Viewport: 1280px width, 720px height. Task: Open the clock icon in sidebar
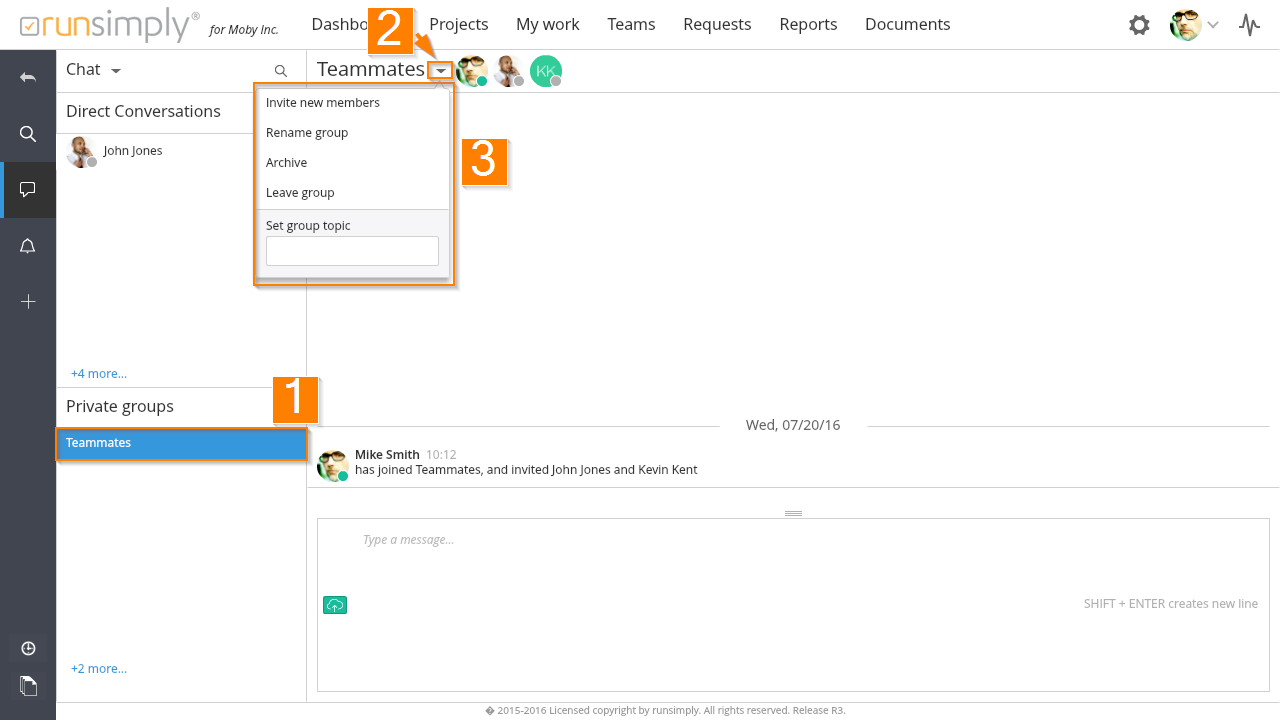click(x=28, y=648)
